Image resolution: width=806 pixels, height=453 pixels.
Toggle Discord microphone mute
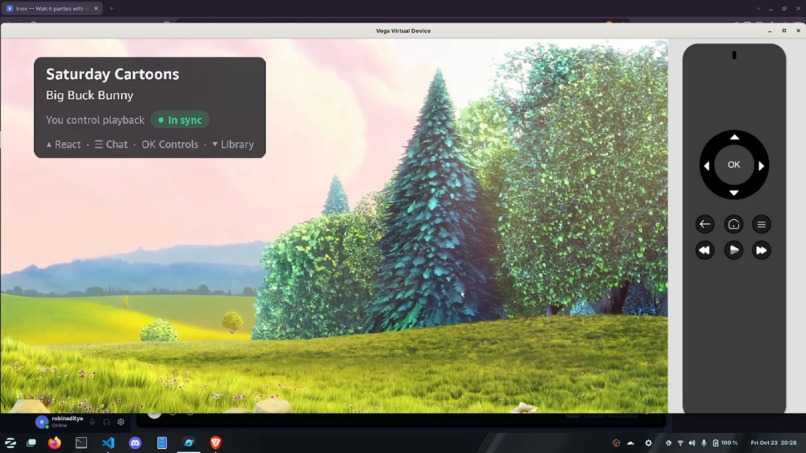pyautogui.click(x=93, y=422)
